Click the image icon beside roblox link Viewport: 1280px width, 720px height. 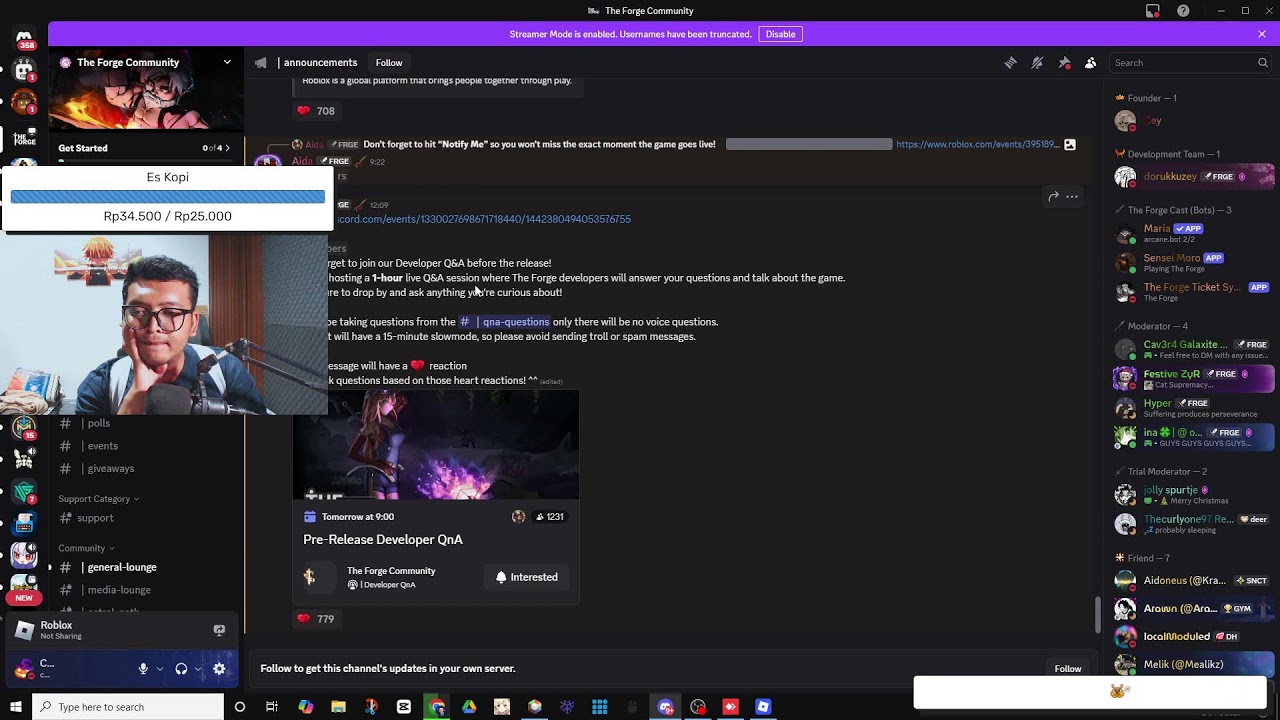pyautogui.click(x=1070, y=144)
